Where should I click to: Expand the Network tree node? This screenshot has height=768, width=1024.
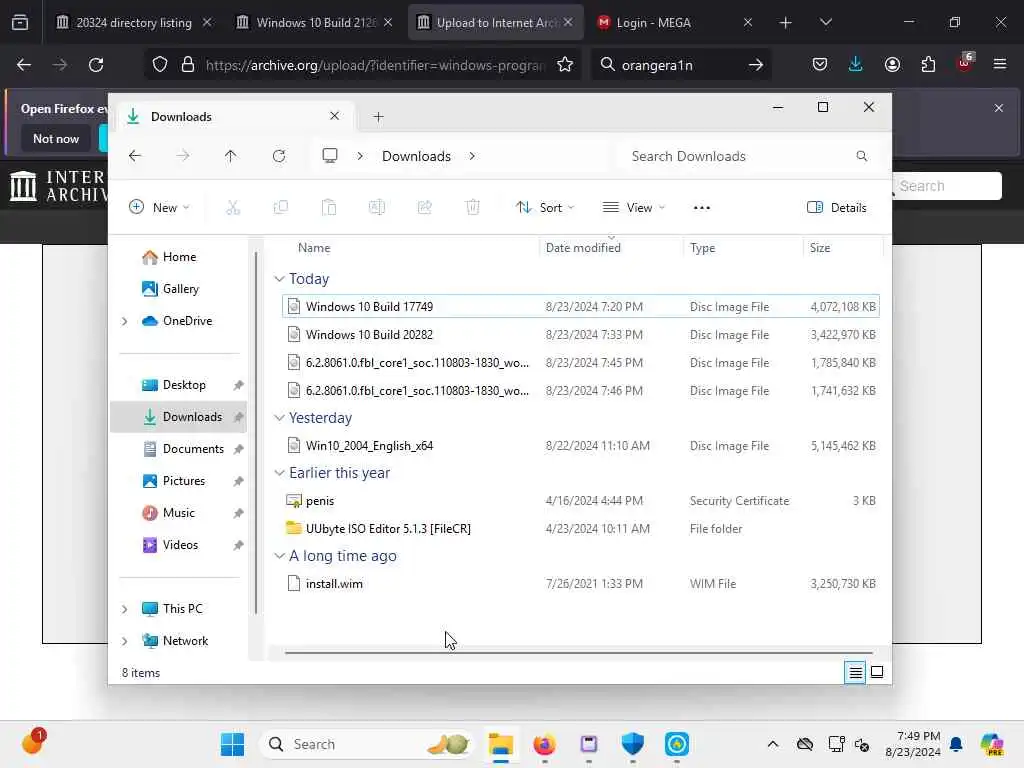(x=125, y=641)
